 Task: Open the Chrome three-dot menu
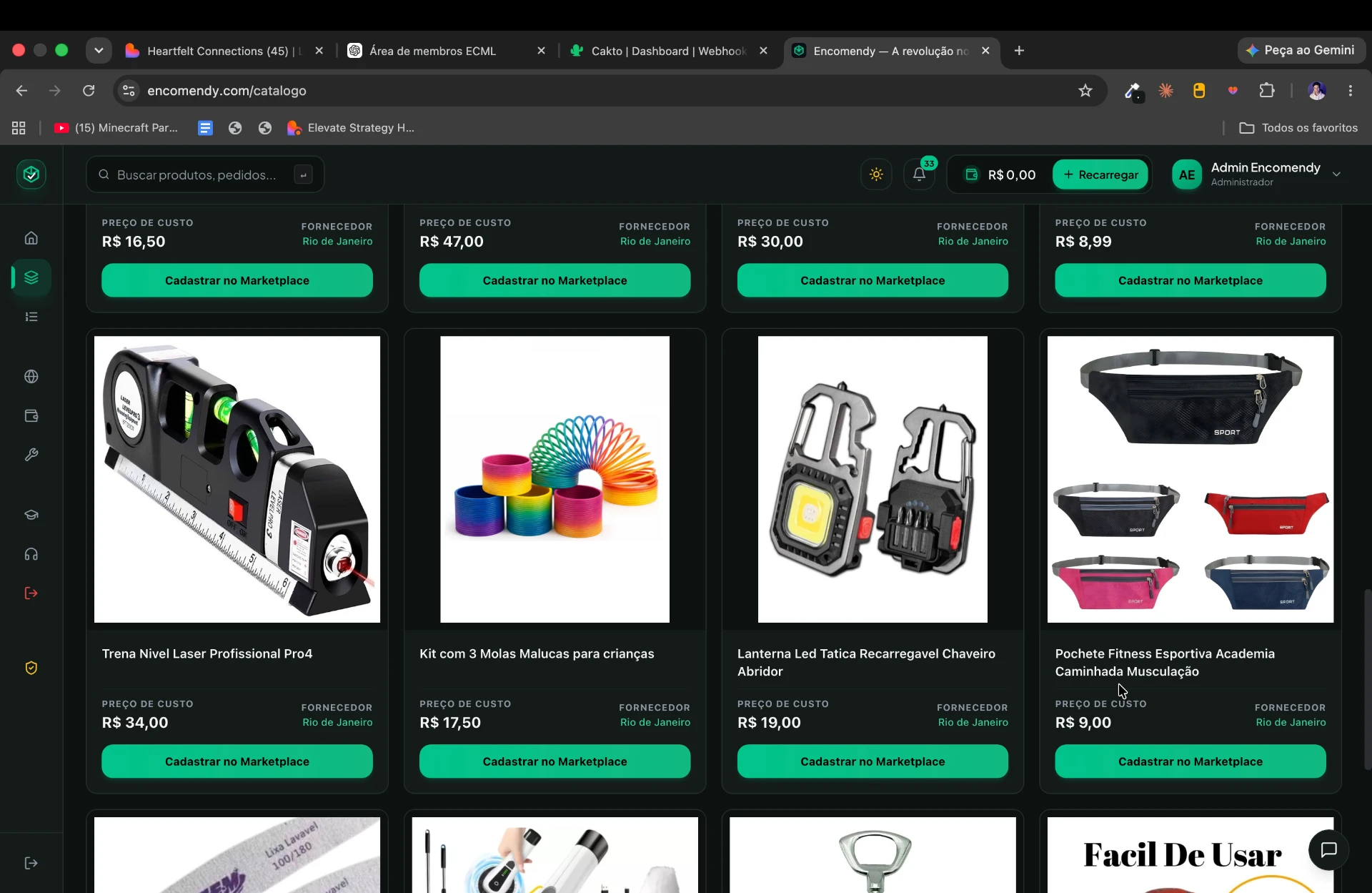point(1350,91)
